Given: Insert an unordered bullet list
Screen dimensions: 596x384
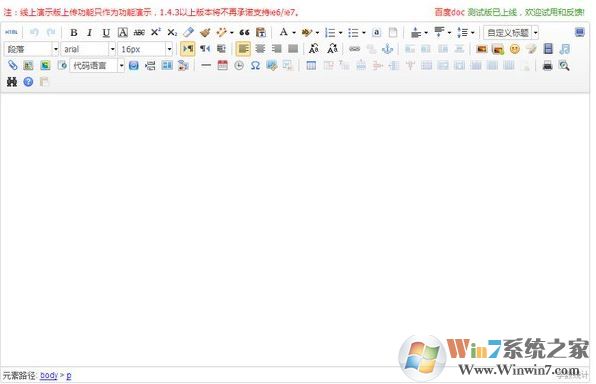Looking at the screenshot, I should (353, 33).
